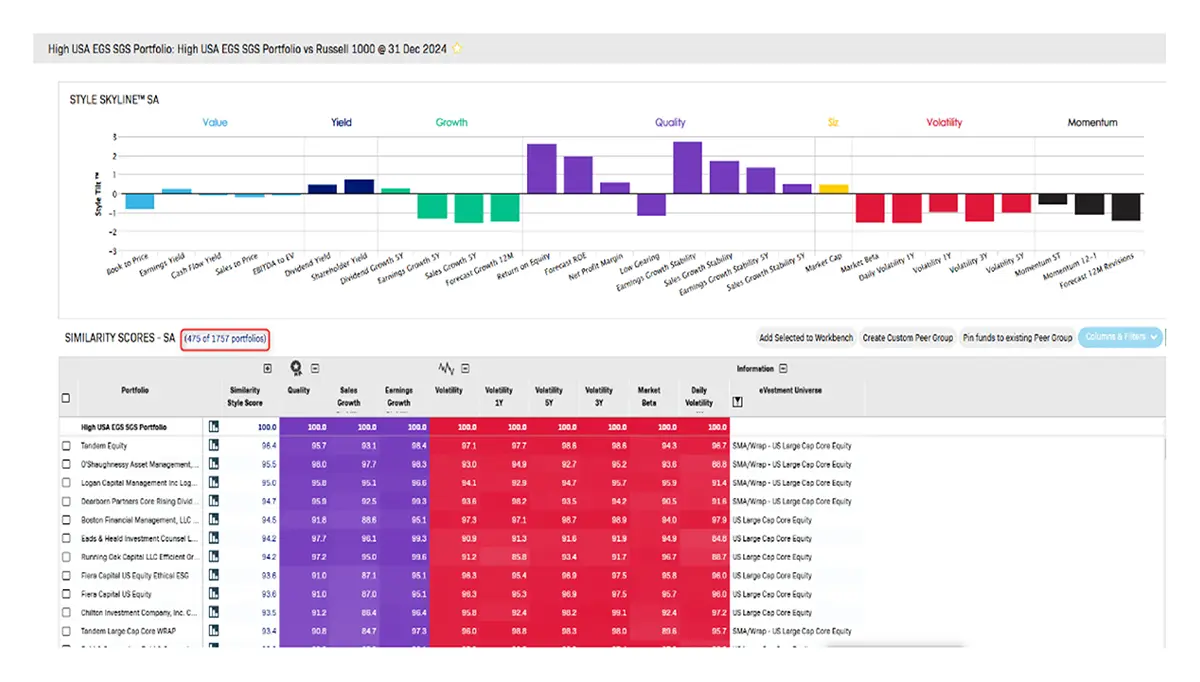Open the Columns & Filters dropdown
Image resolution: width=1200 pixels, height=682 pixels.
pos(1121,338)
